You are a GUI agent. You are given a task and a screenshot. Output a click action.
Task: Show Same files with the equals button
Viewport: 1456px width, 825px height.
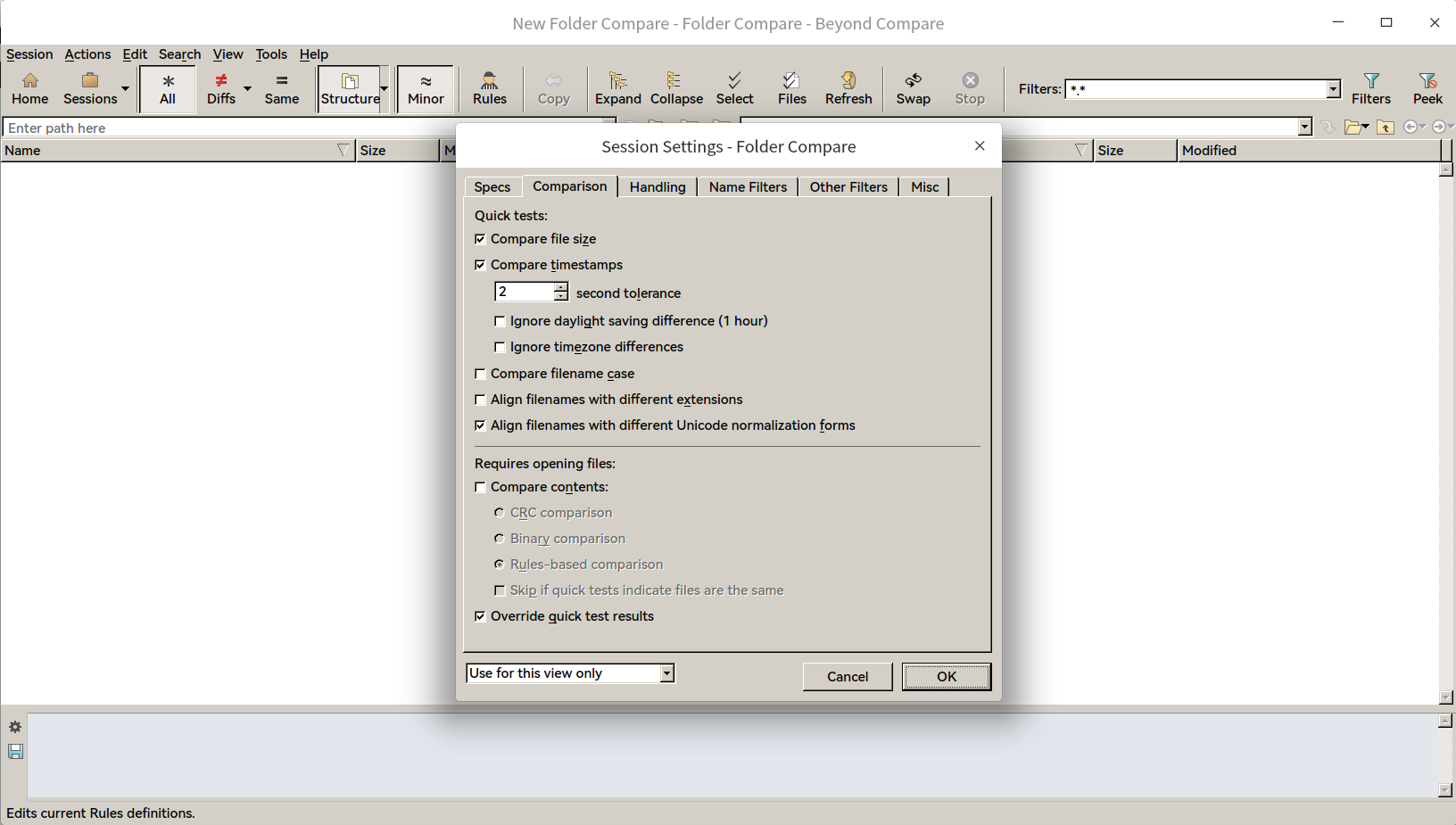(282, 89)
